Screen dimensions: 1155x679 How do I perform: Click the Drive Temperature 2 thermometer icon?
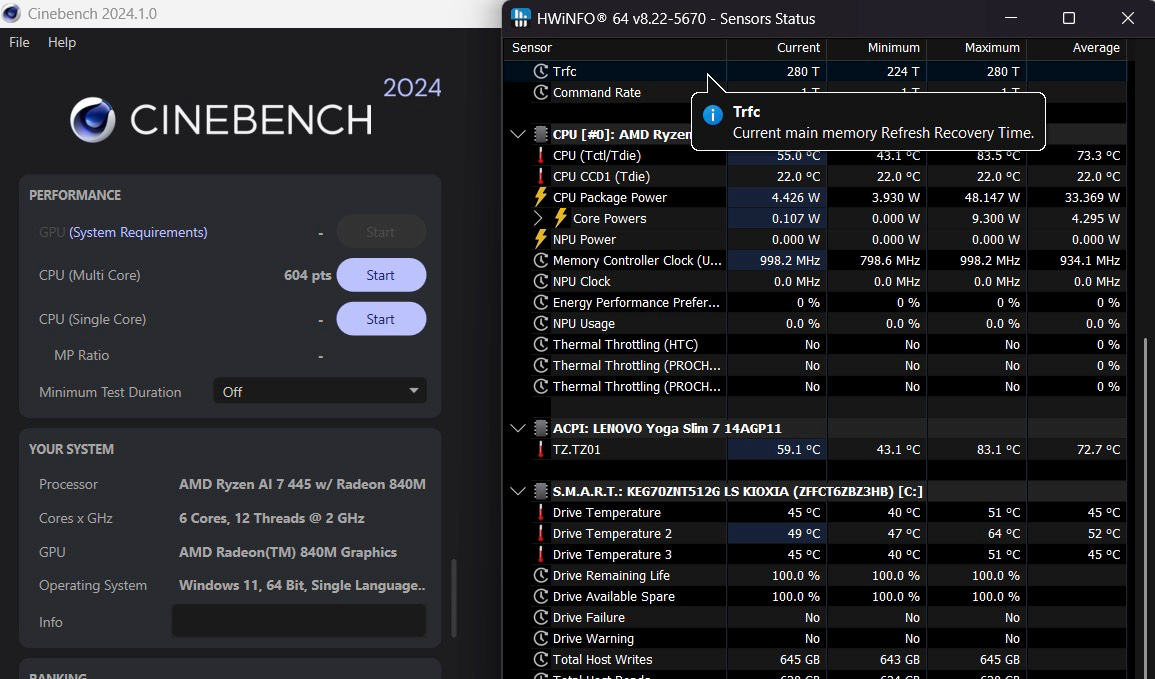tap(541, 533)
